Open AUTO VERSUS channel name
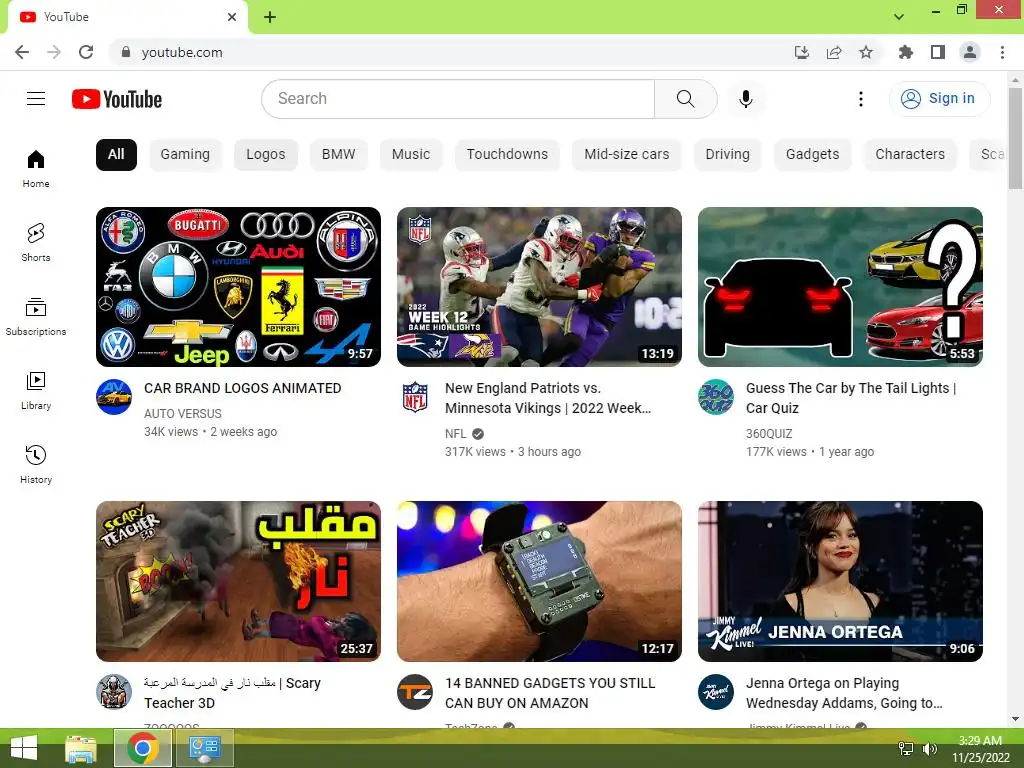1024x768 pixels. [x=183, y=413]
